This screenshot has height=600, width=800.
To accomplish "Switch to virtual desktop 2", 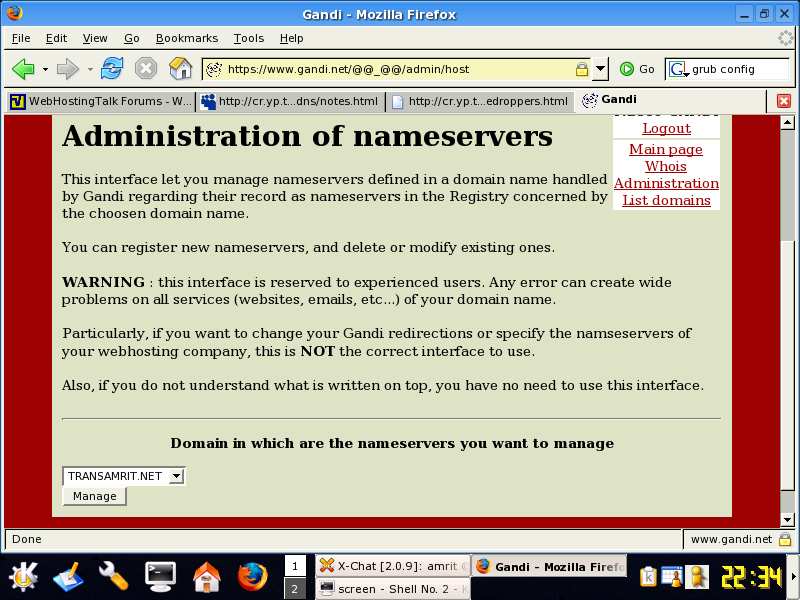I will (295, 589).
